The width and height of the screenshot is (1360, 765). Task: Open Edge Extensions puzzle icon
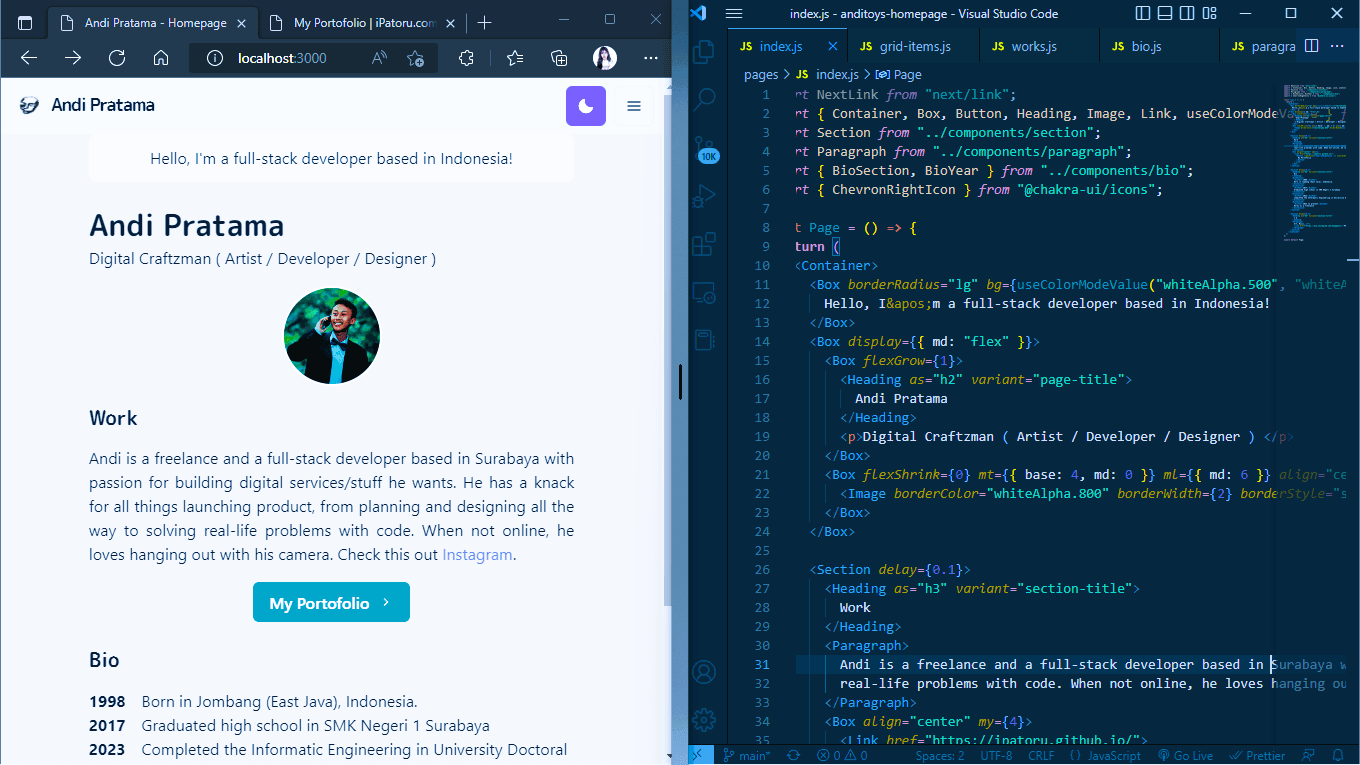pyautogui.click(x=466, y=58)
